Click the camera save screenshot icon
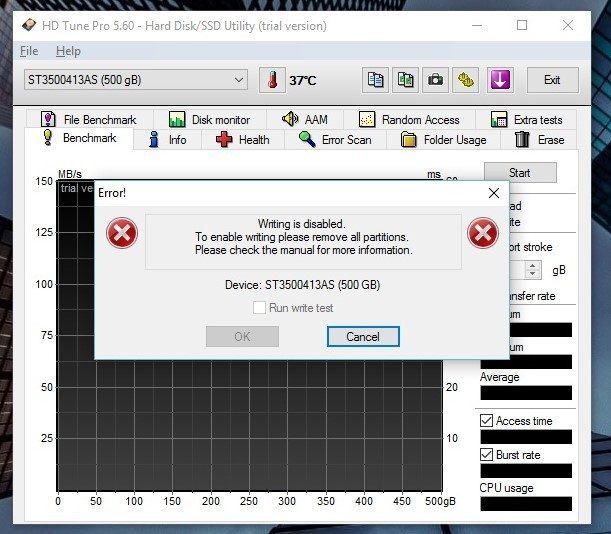 coord(435,80)
